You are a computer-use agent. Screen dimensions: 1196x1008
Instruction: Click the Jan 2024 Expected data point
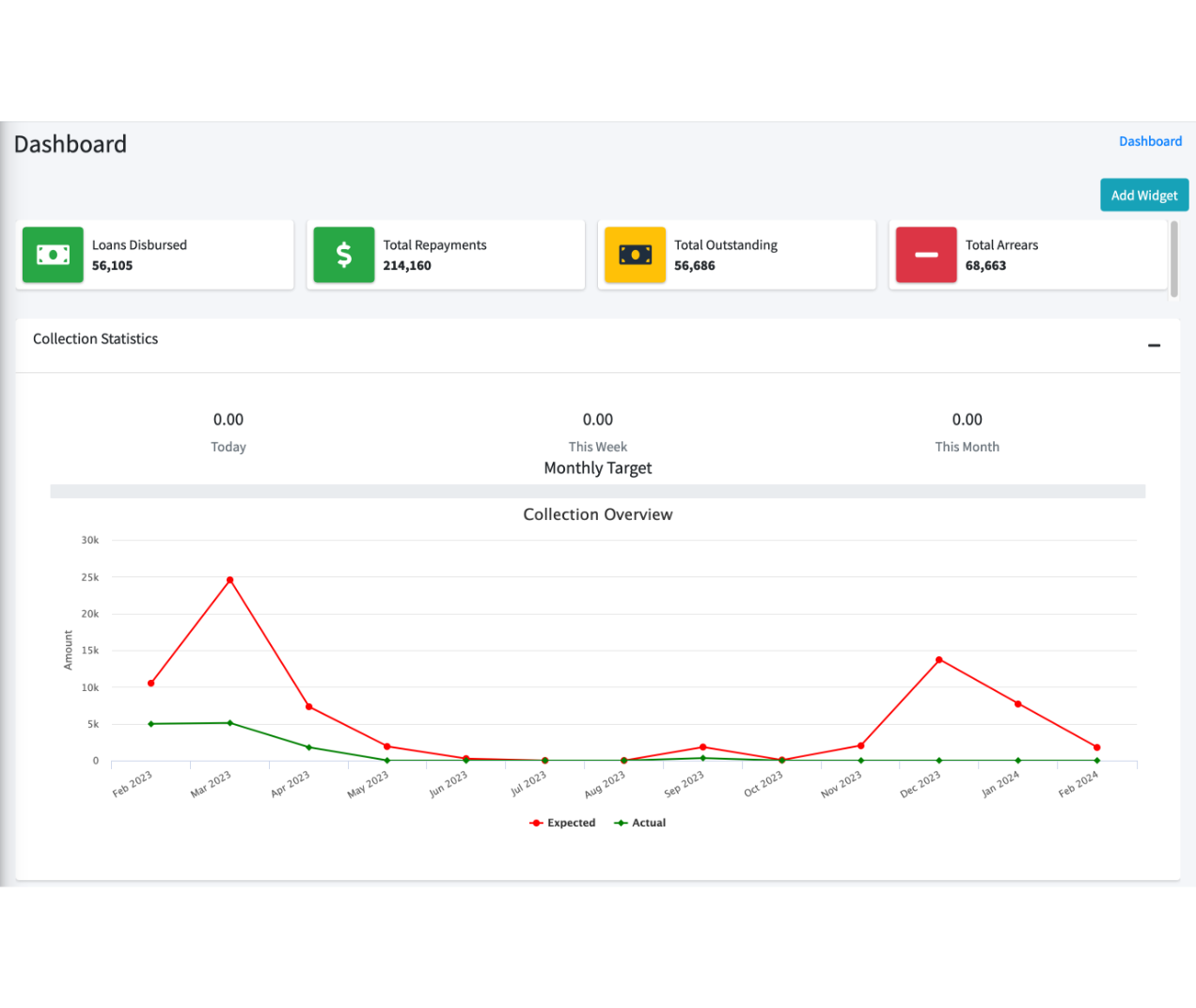(1018, 704)
